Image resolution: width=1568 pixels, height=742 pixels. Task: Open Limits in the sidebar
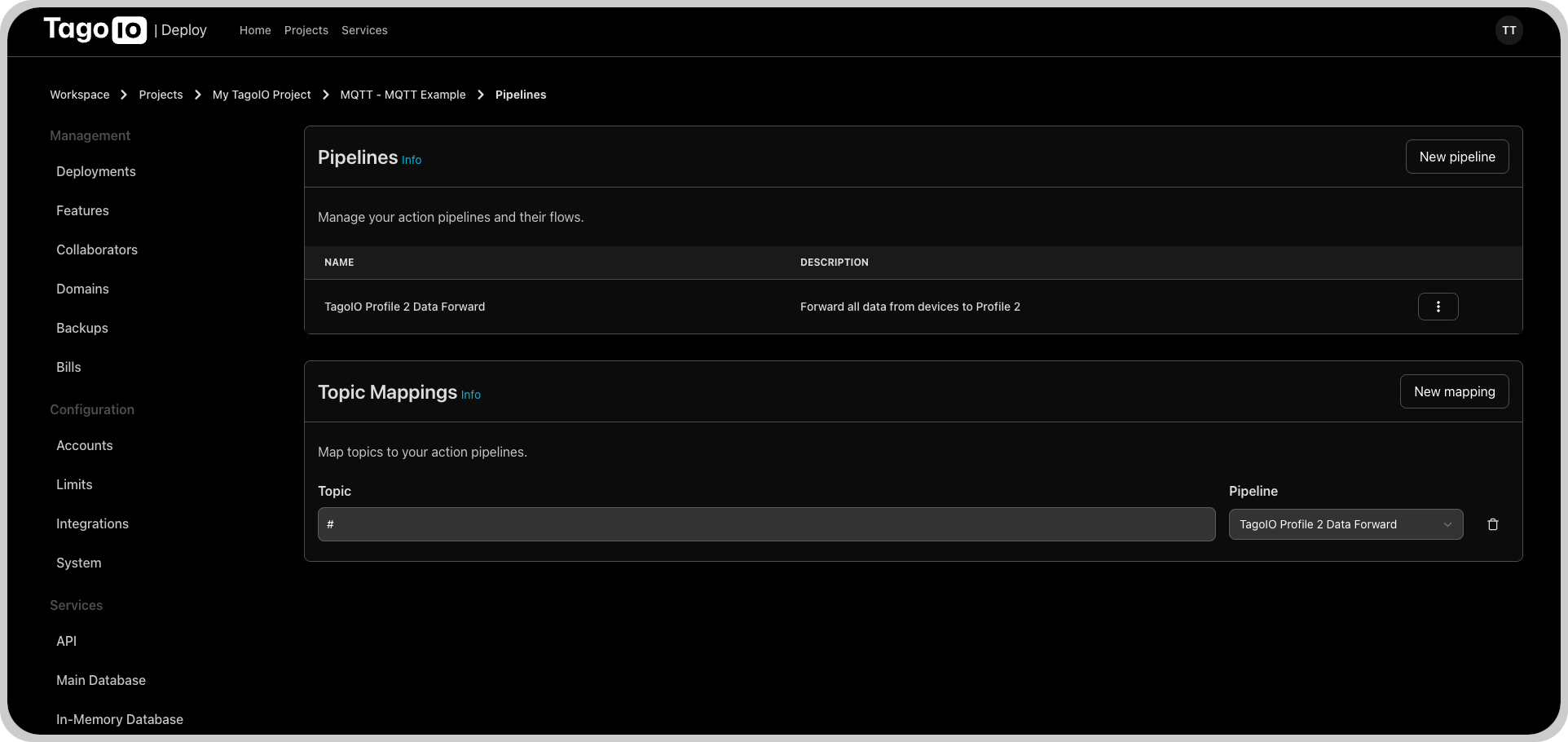pyautogui.click(x=74, y=484)
